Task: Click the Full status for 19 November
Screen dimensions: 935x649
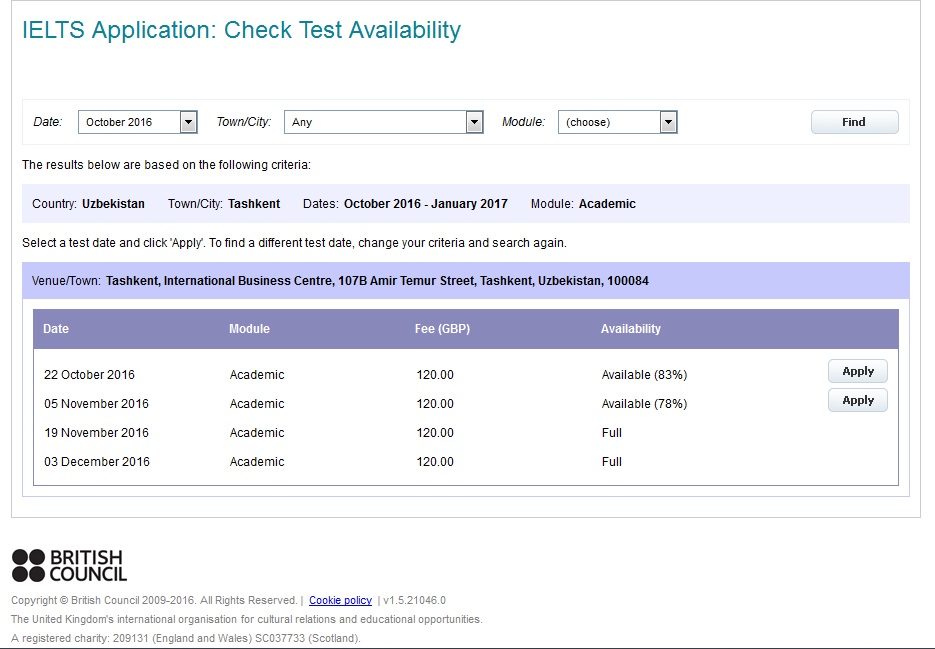Action: click(612, 433)
